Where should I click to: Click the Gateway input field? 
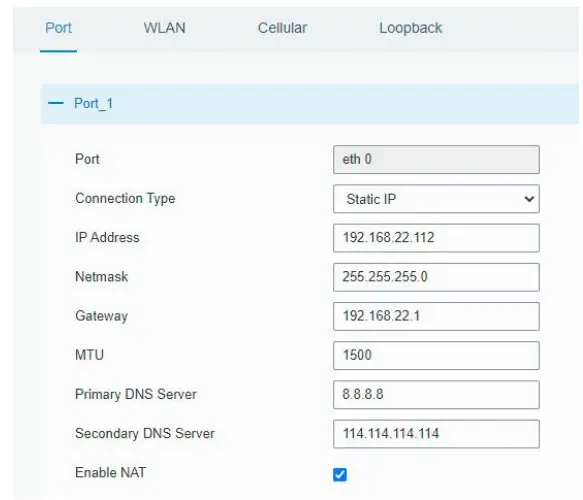(x=436, y=316)
